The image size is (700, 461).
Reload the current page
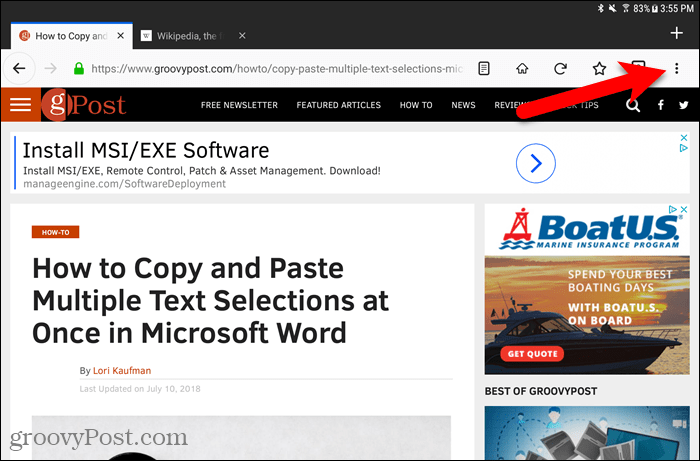561,69
